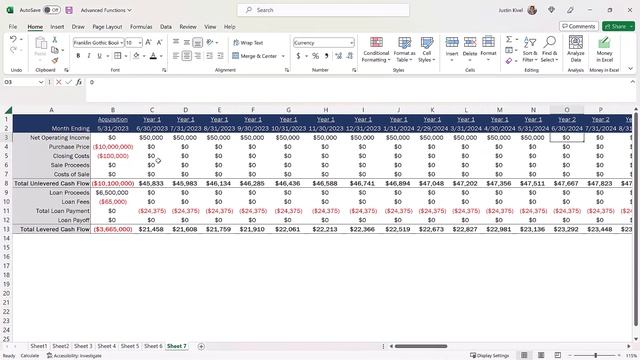640x360 pixels.
Task: Open the Sheet 5 worksheet tab
Action: click(130, 346)
